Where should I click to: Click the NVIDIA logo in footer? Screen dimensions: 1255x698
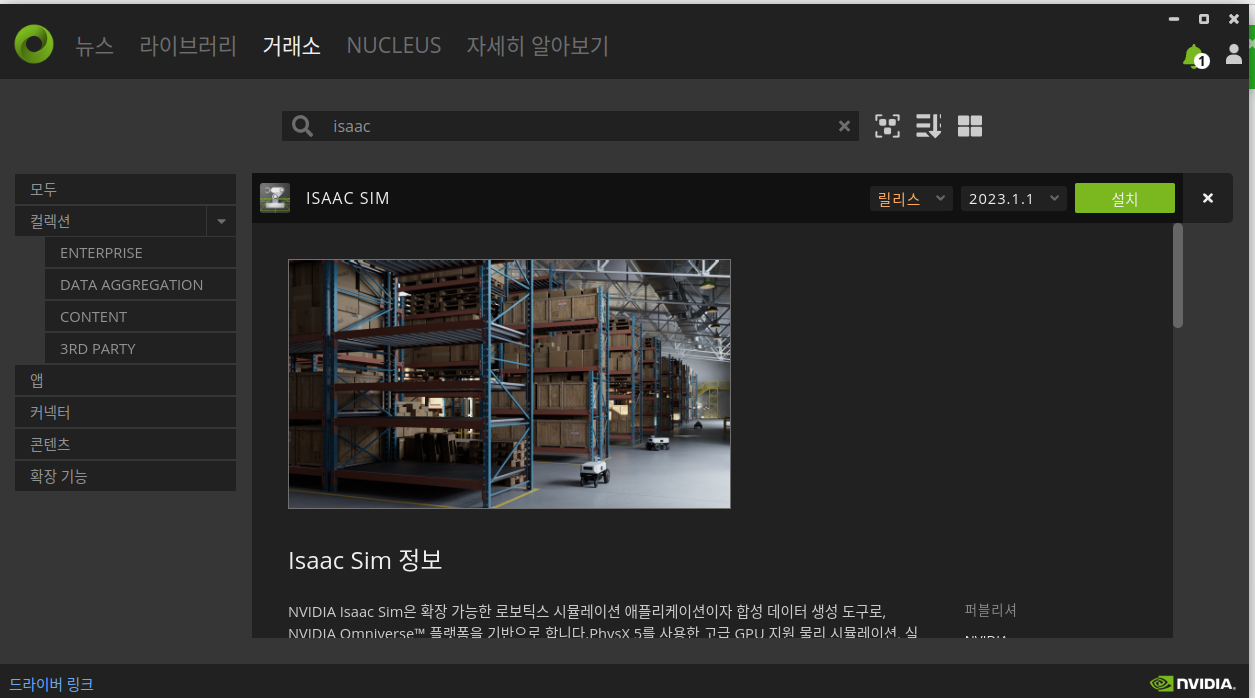[x=1193, y=684]
